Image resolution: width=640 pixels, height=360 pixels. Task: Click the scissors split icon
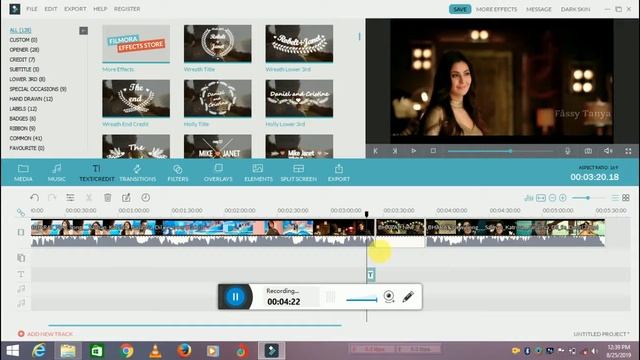(89, 198)
